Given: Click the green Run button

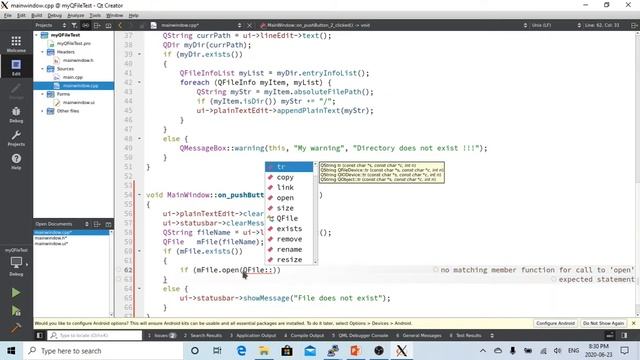Looking at the screenshot, I should point(16,293).
